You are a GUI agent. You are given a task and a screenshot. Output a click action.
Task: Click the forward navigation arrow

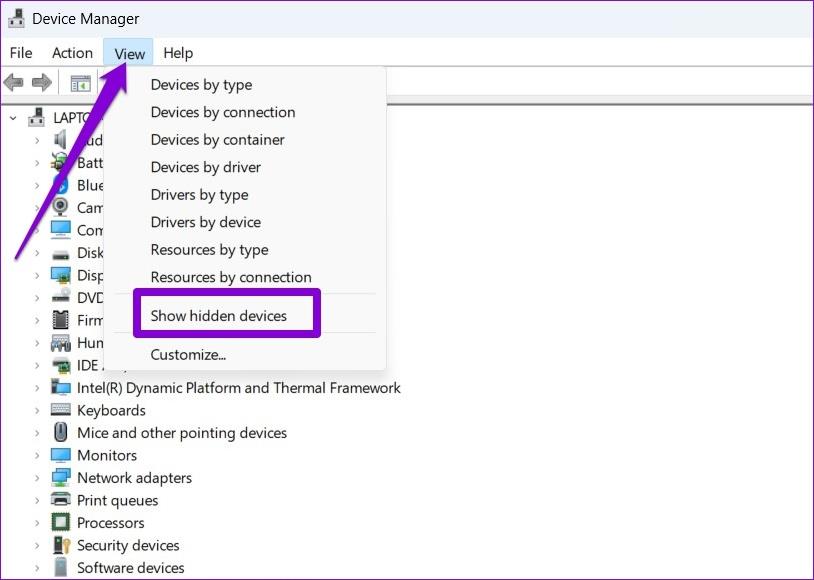click(x=41, y=82)
